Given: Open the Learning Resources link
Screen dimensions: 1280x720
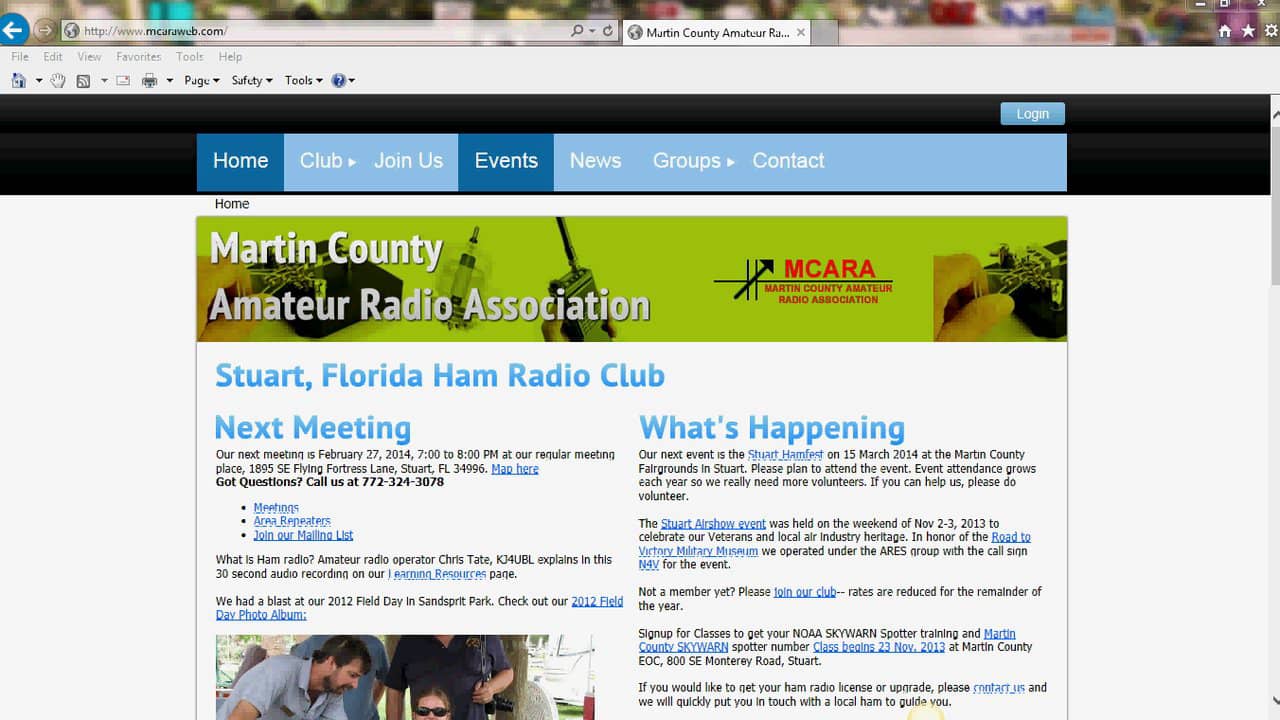Looking at the screenshot, I should click(x=437, y=574).
